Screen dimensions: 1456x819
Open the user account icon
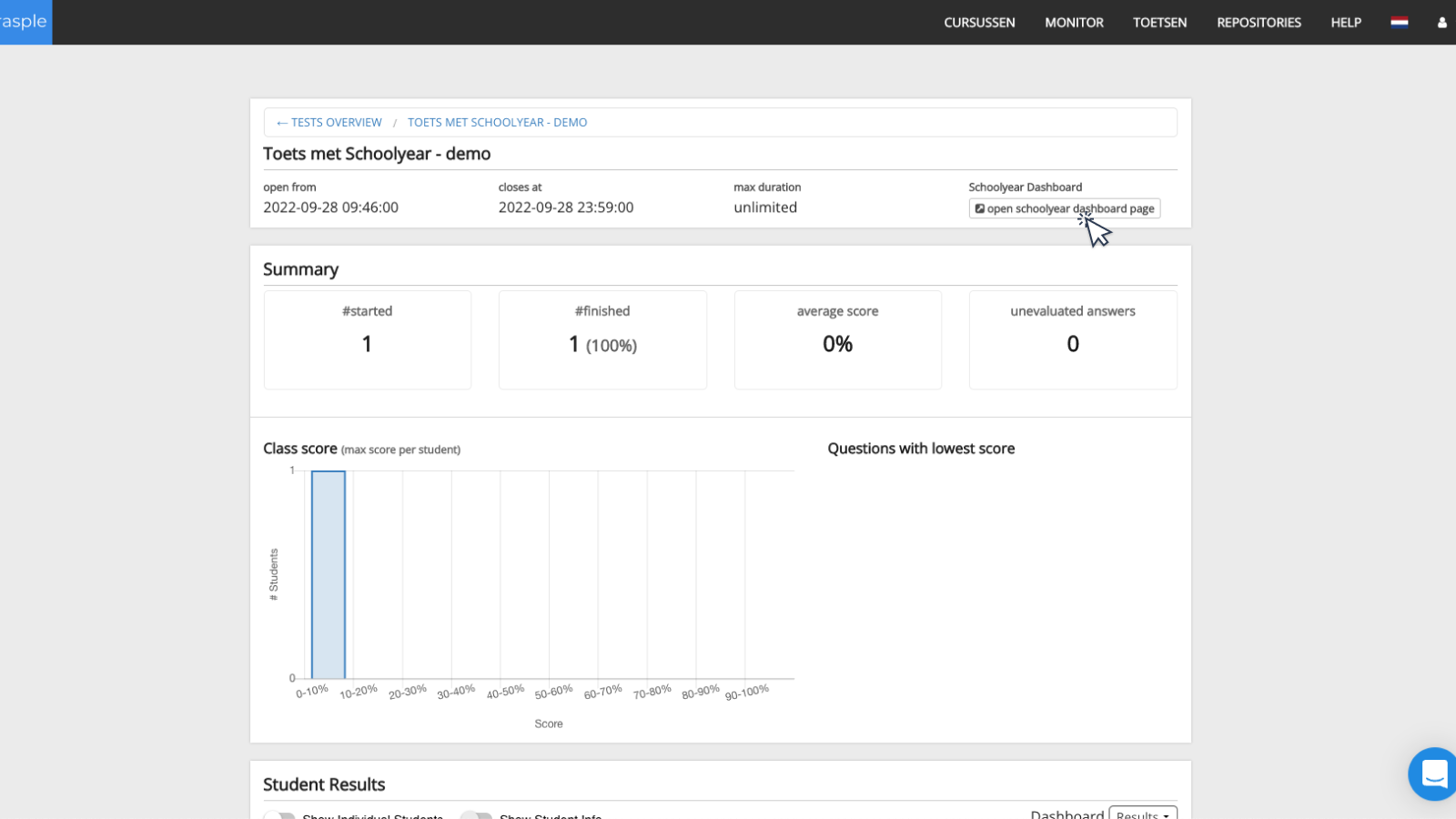[x=1442, y=23]
